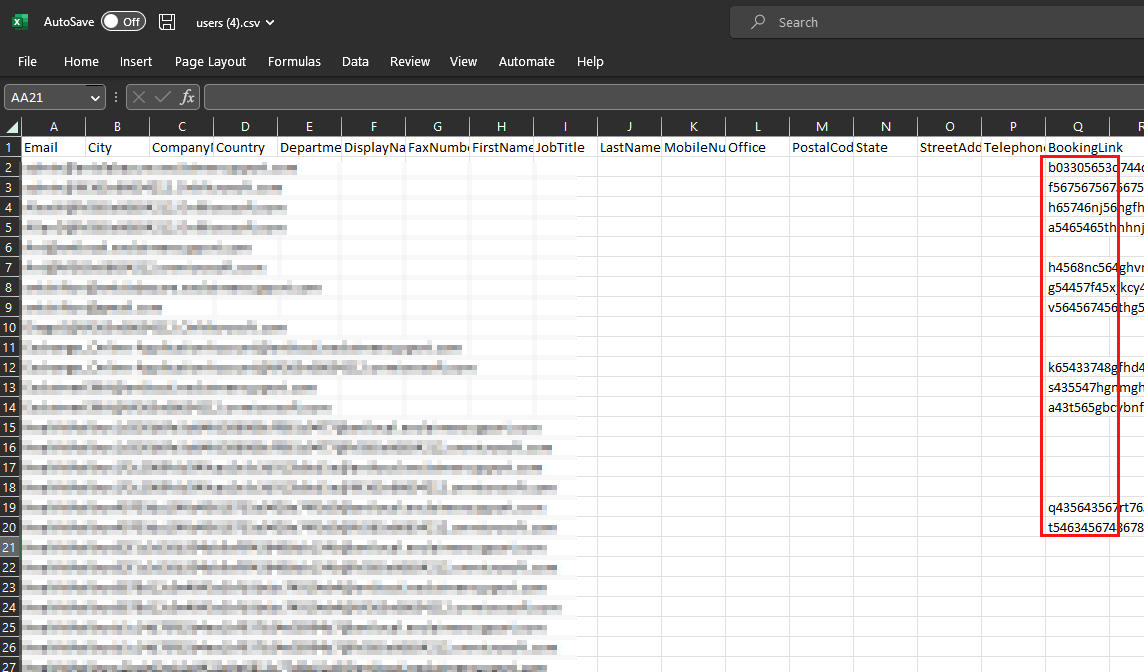
Task: Select the column Q header
Action: click(1077, 127)
